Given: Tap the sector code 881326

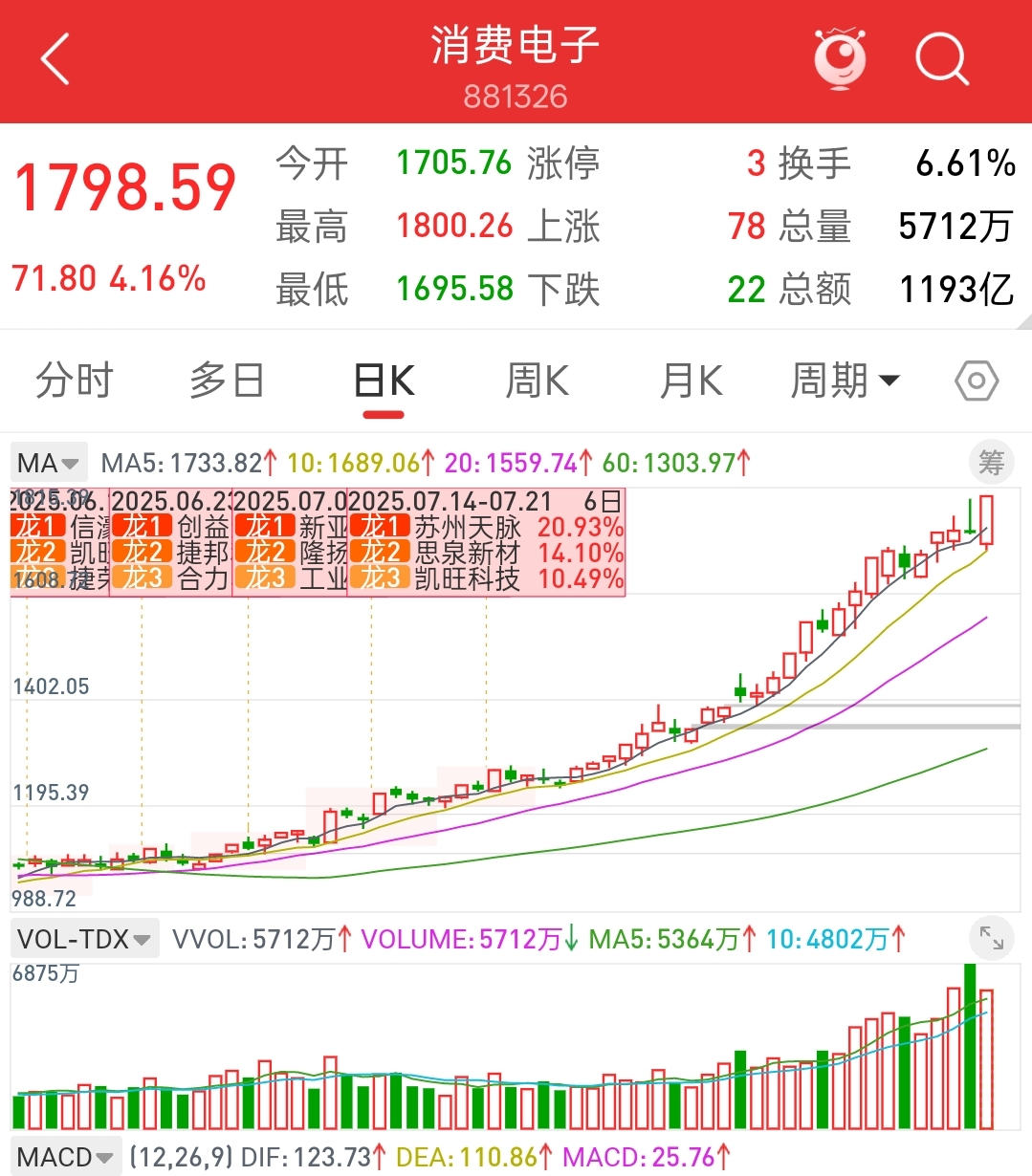Looking at the screenshot, I should click(x=516, y=97).
